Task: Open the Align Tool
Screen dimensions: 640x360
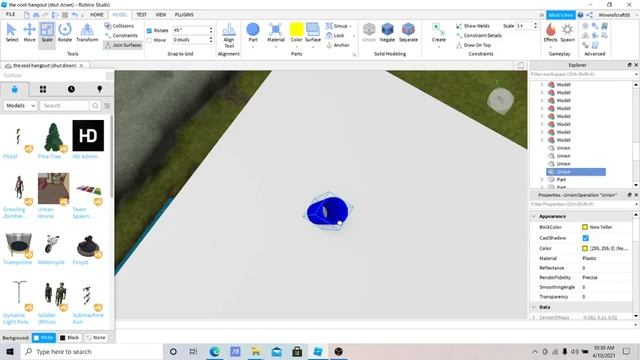Action: point(229,36)
